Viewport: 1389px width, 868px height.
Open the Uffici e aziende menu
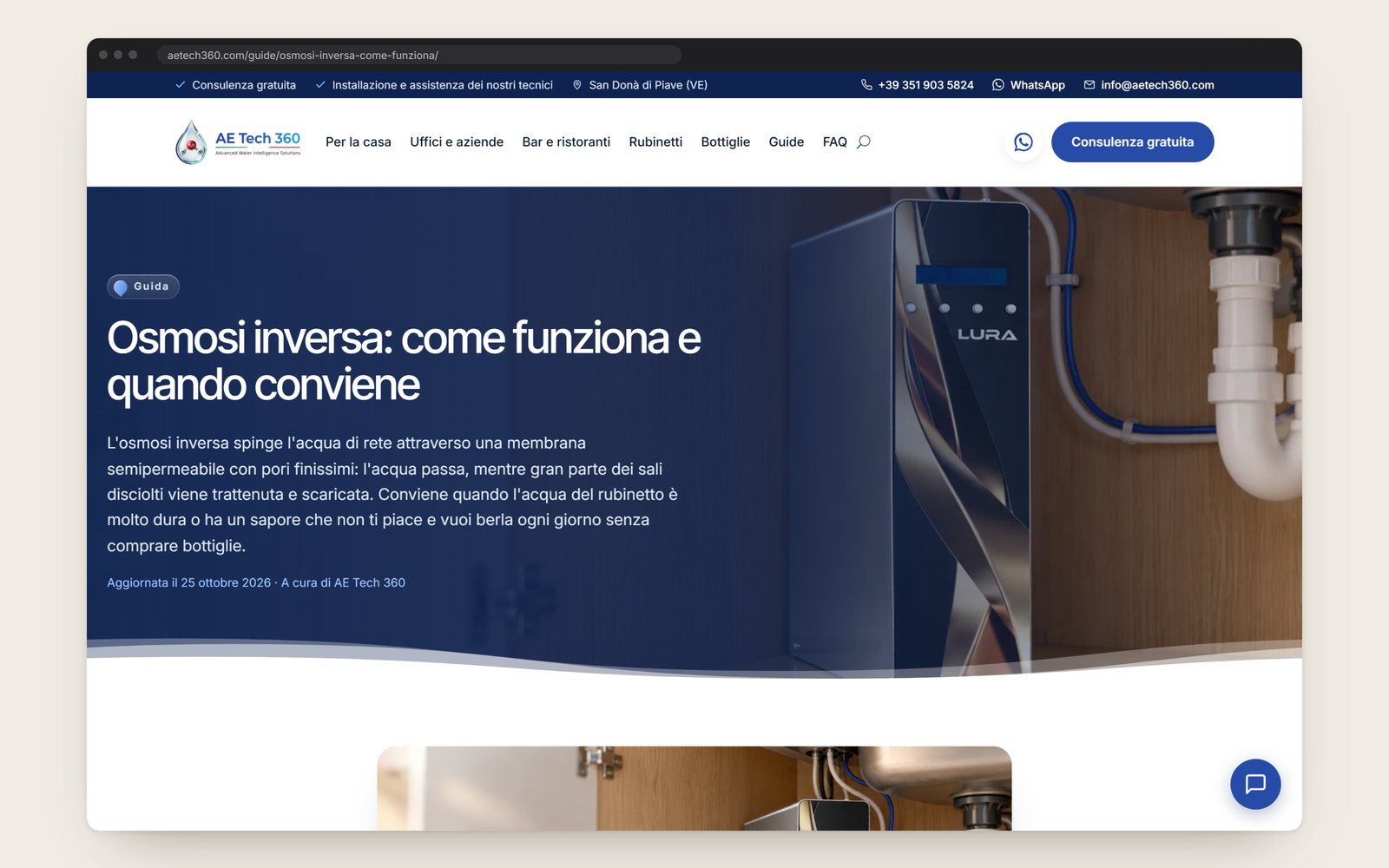(457, 141)
